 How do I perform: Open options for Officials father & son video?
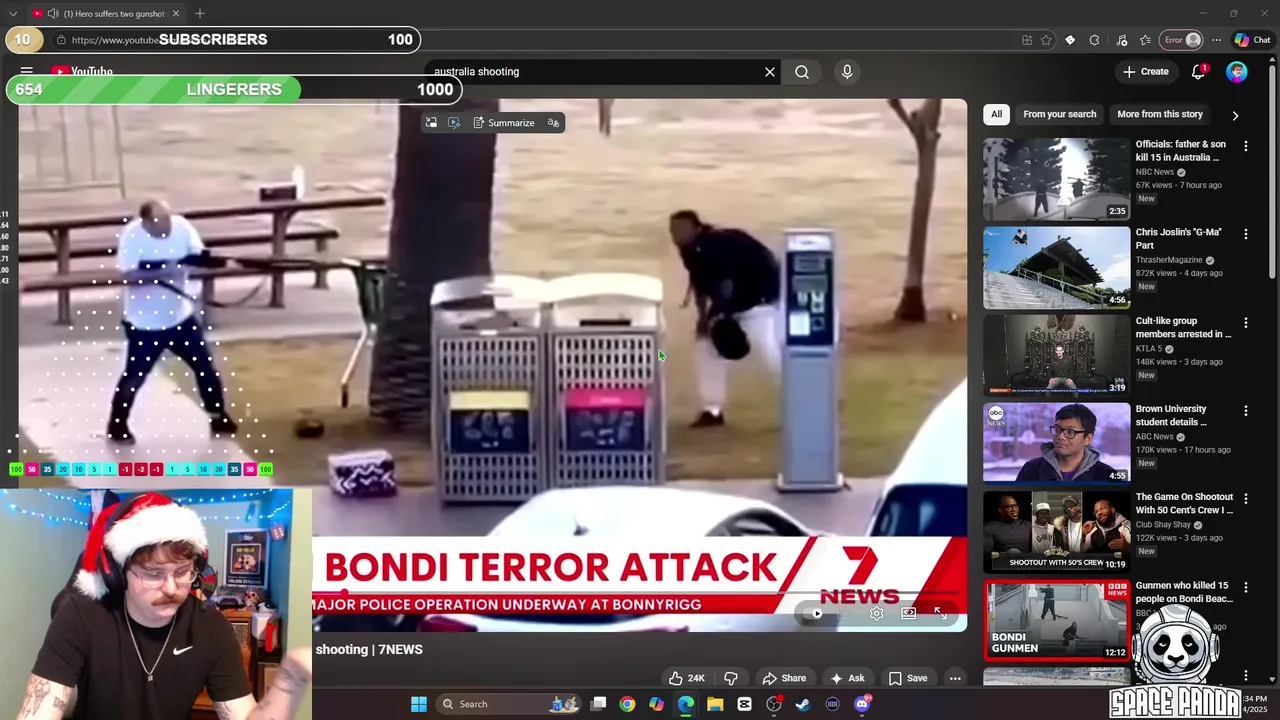(1245, 146)
